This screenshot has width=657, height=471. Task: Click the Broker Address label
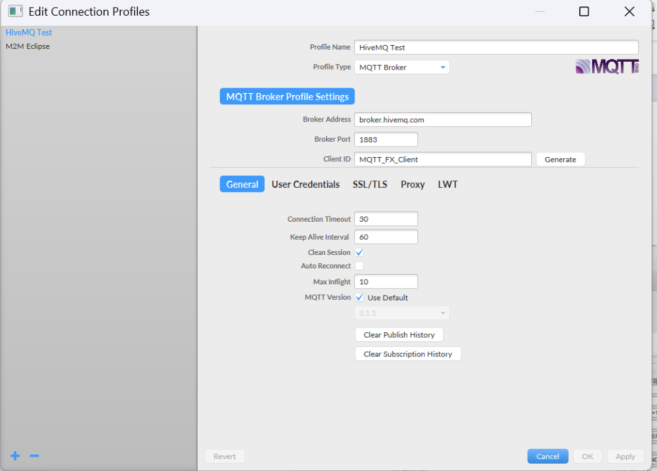click(327, 119)
